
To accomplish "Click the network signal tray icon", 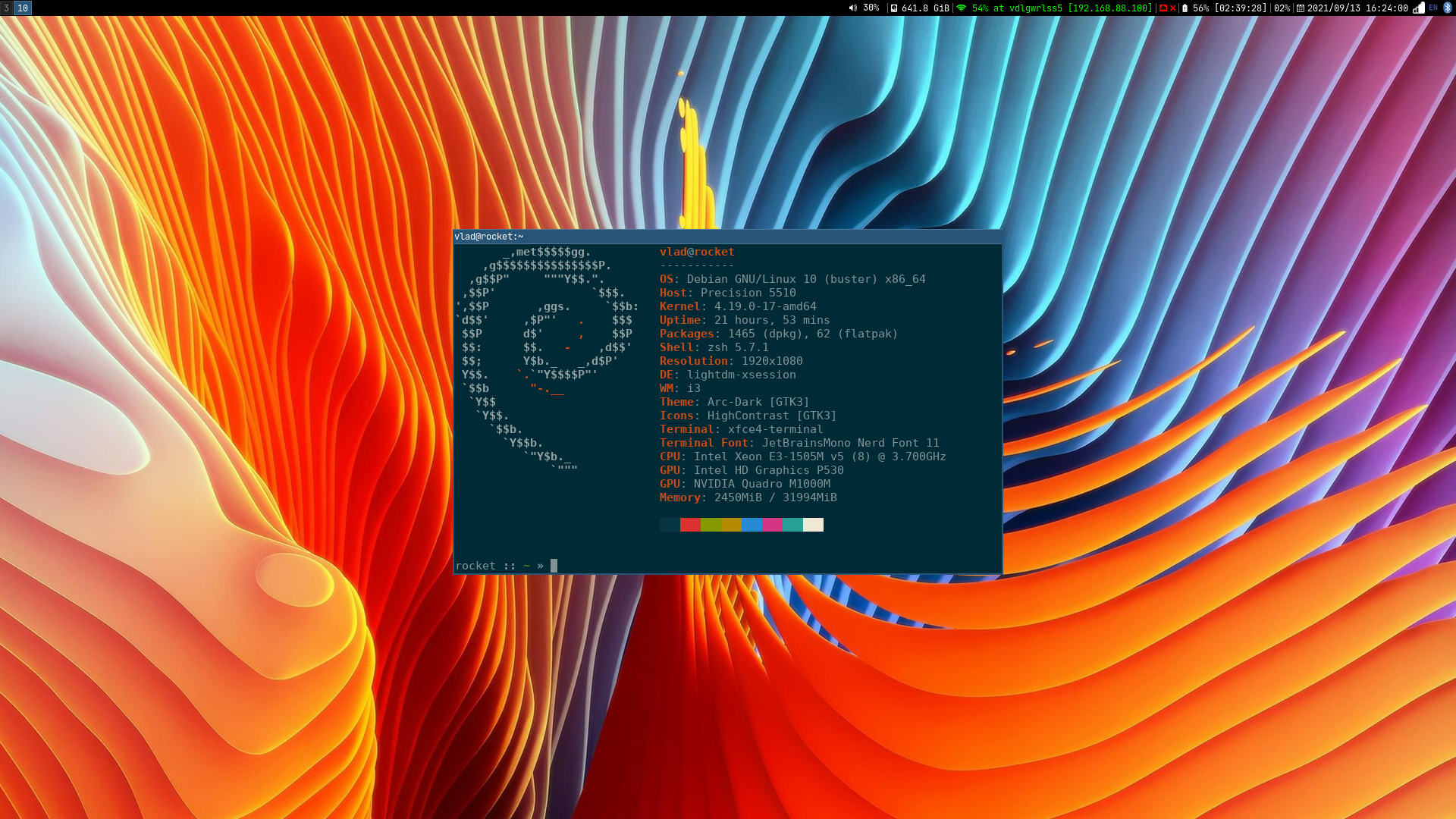I will tap(1419, 8).
